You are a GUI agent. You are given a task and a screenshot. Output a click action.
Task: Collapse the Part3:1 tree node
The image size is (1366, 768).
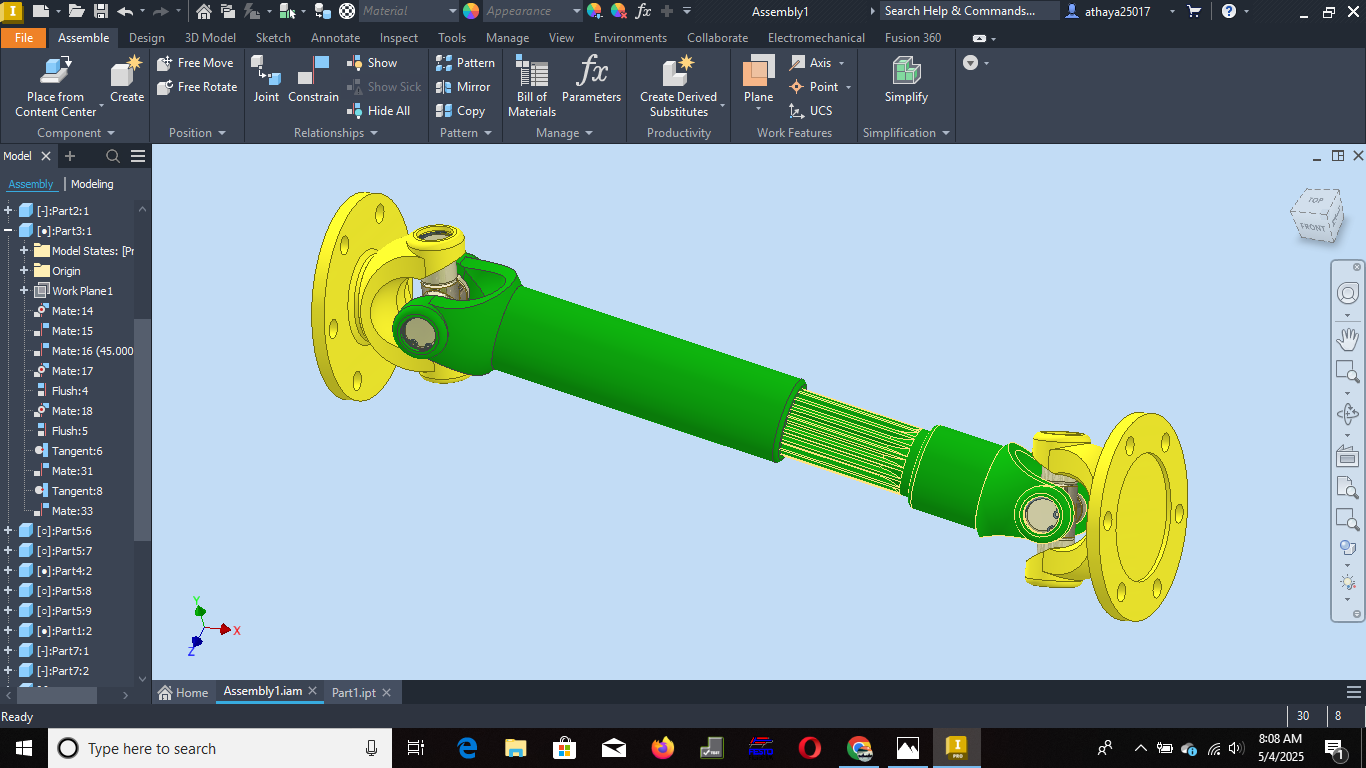pos(8,231)
